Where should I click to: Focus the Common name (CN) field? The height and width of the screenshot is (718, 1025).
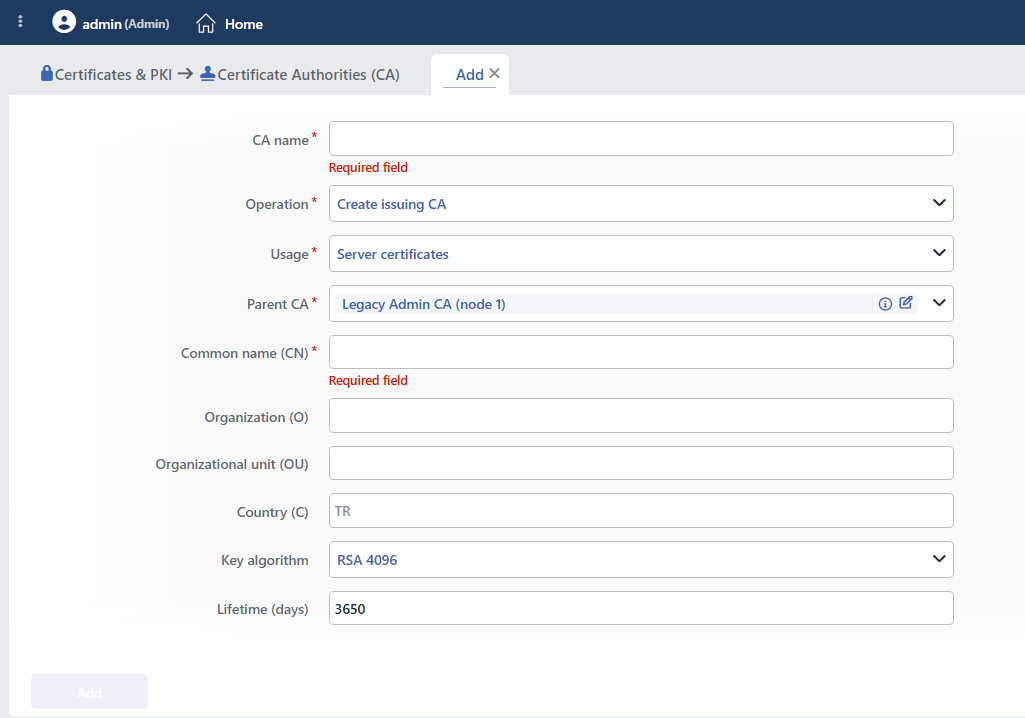[x=641, y=352]
